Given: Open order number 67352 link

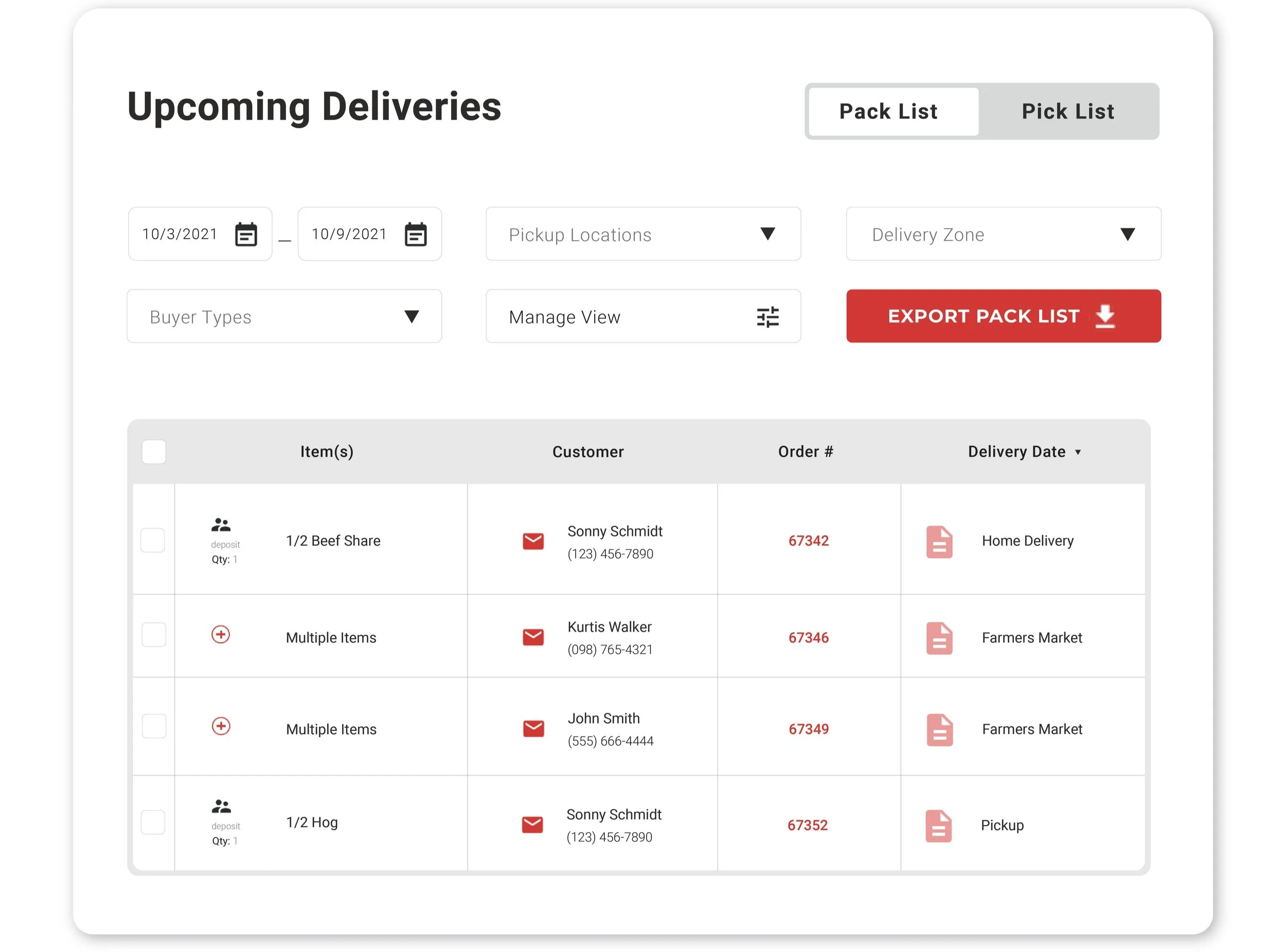Looking at the screenshot, I should [807, 825].
